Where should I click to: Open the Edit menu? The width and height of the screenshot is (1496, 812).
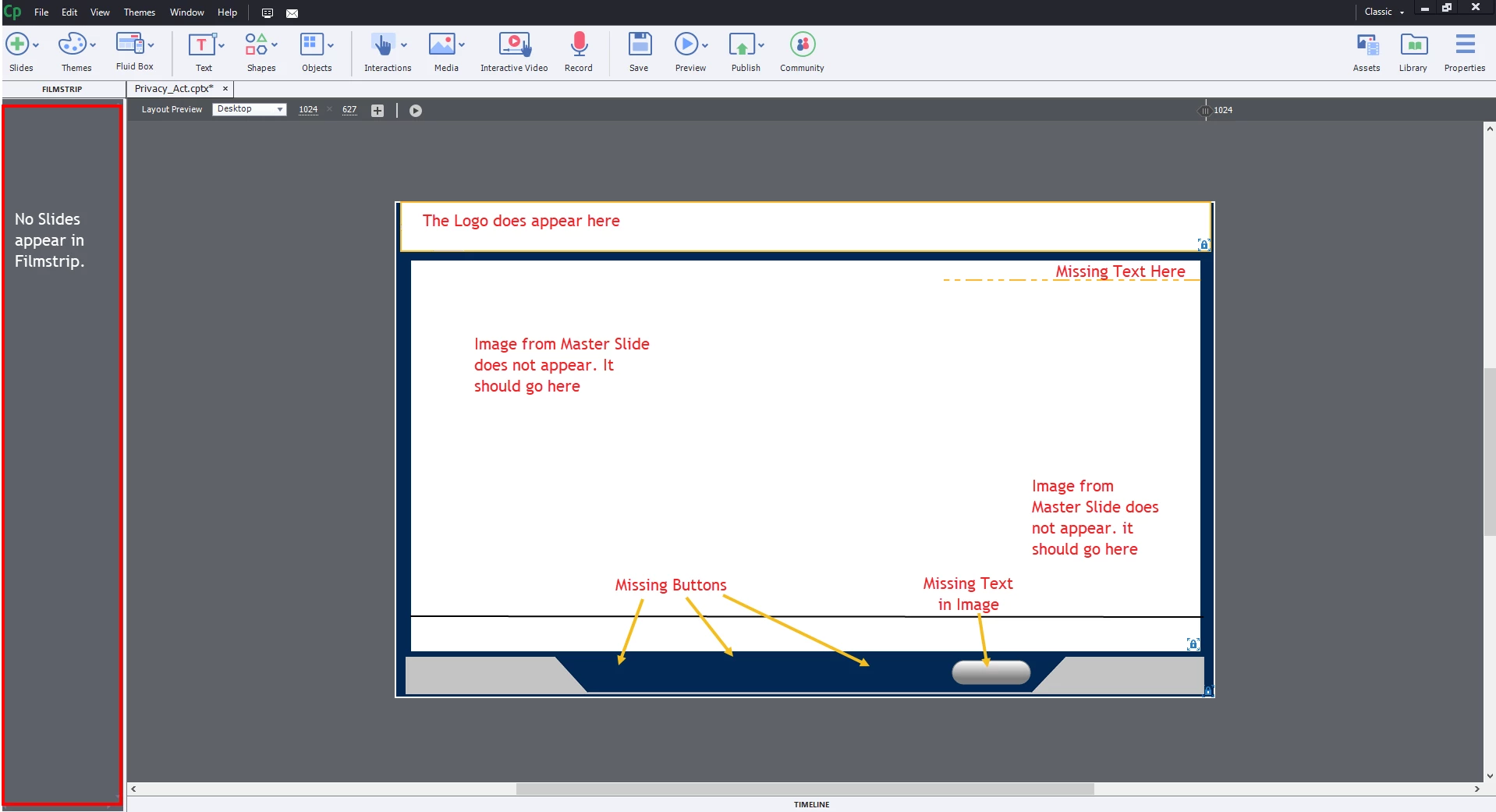point(69,12)
